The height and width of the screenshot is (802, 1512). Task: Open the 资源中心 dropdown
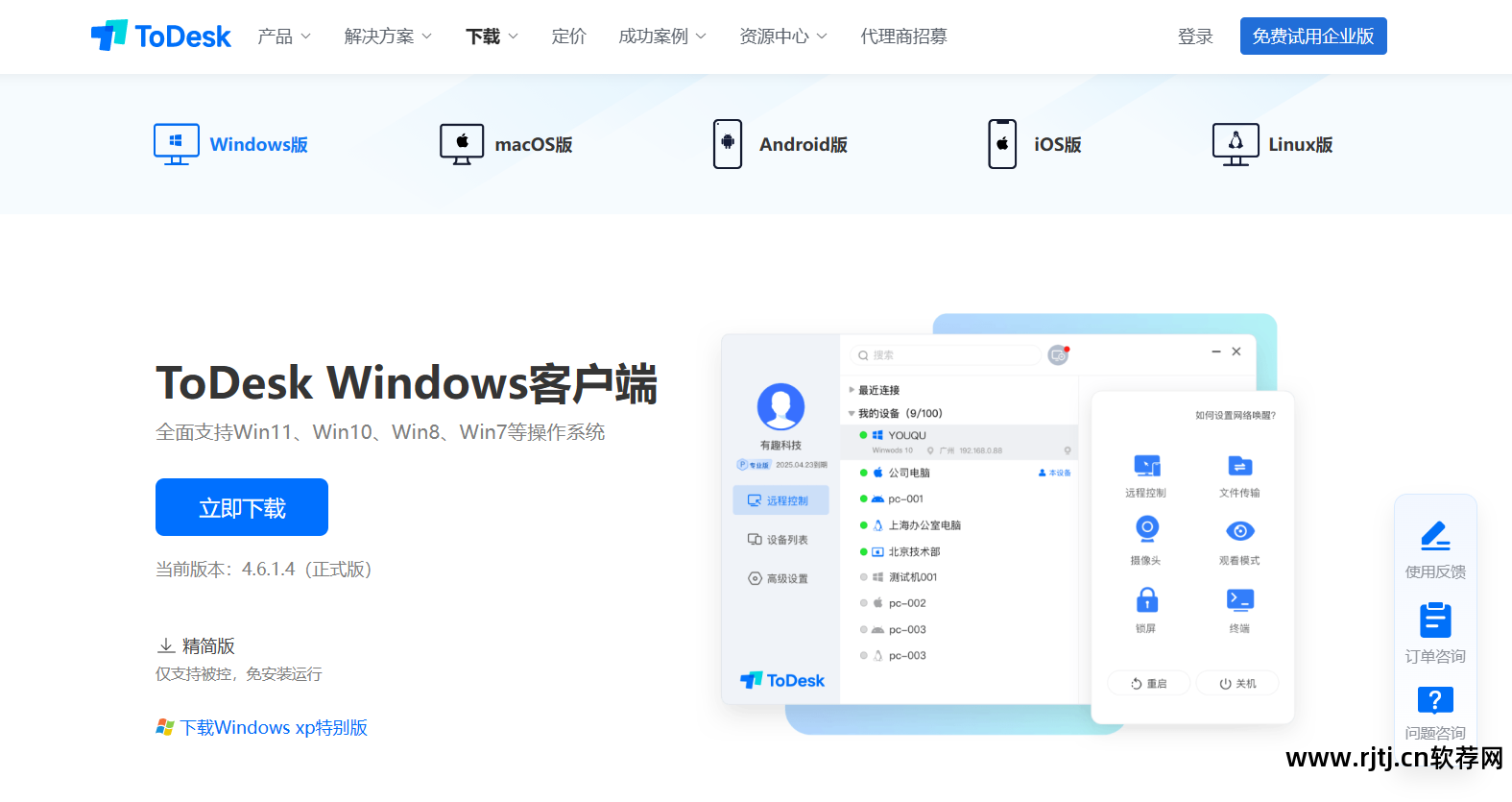[783, 36]
